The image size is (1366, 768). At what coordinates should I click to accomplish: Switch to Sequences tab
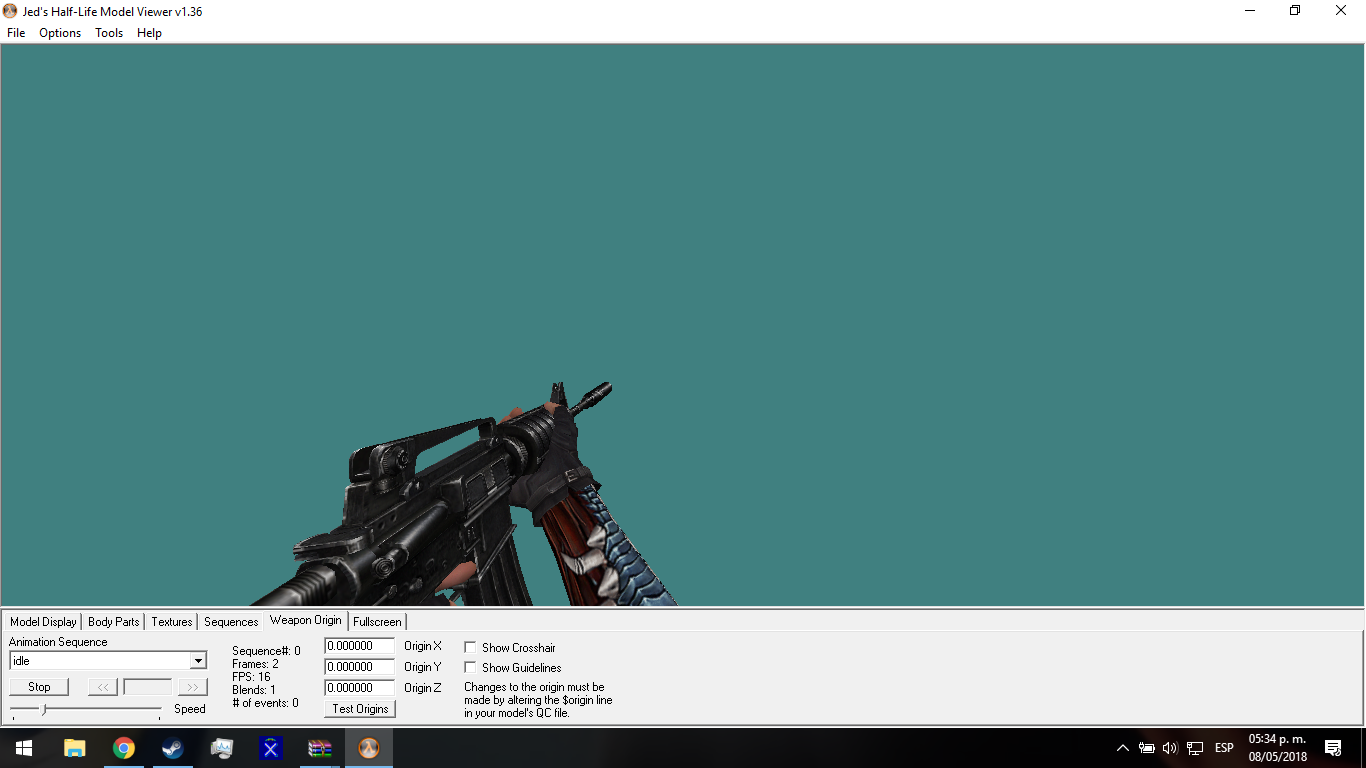[x=231, y=622]
